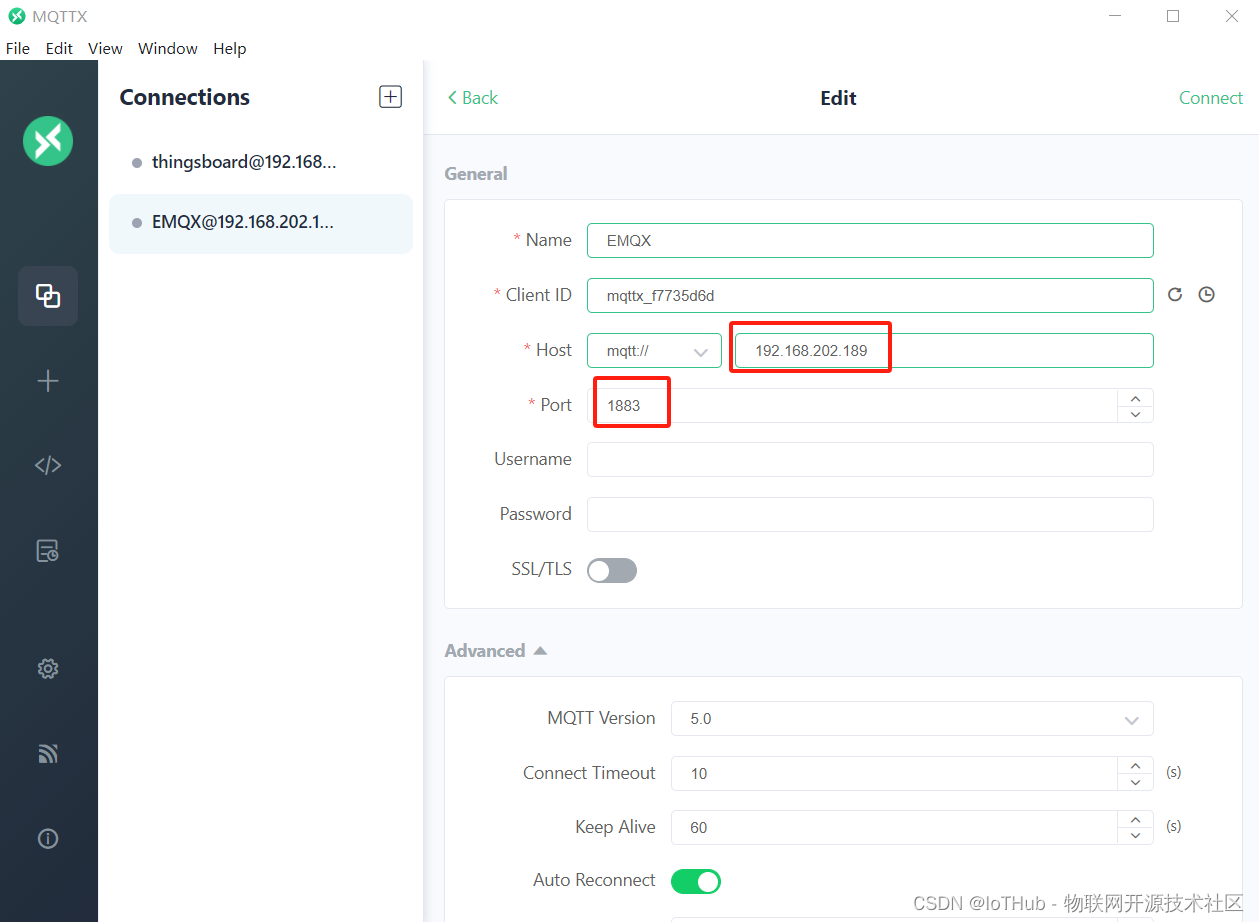The image size is (1259, 922).
Task: Click the Connect button
Action: (x=1210, y=97)
